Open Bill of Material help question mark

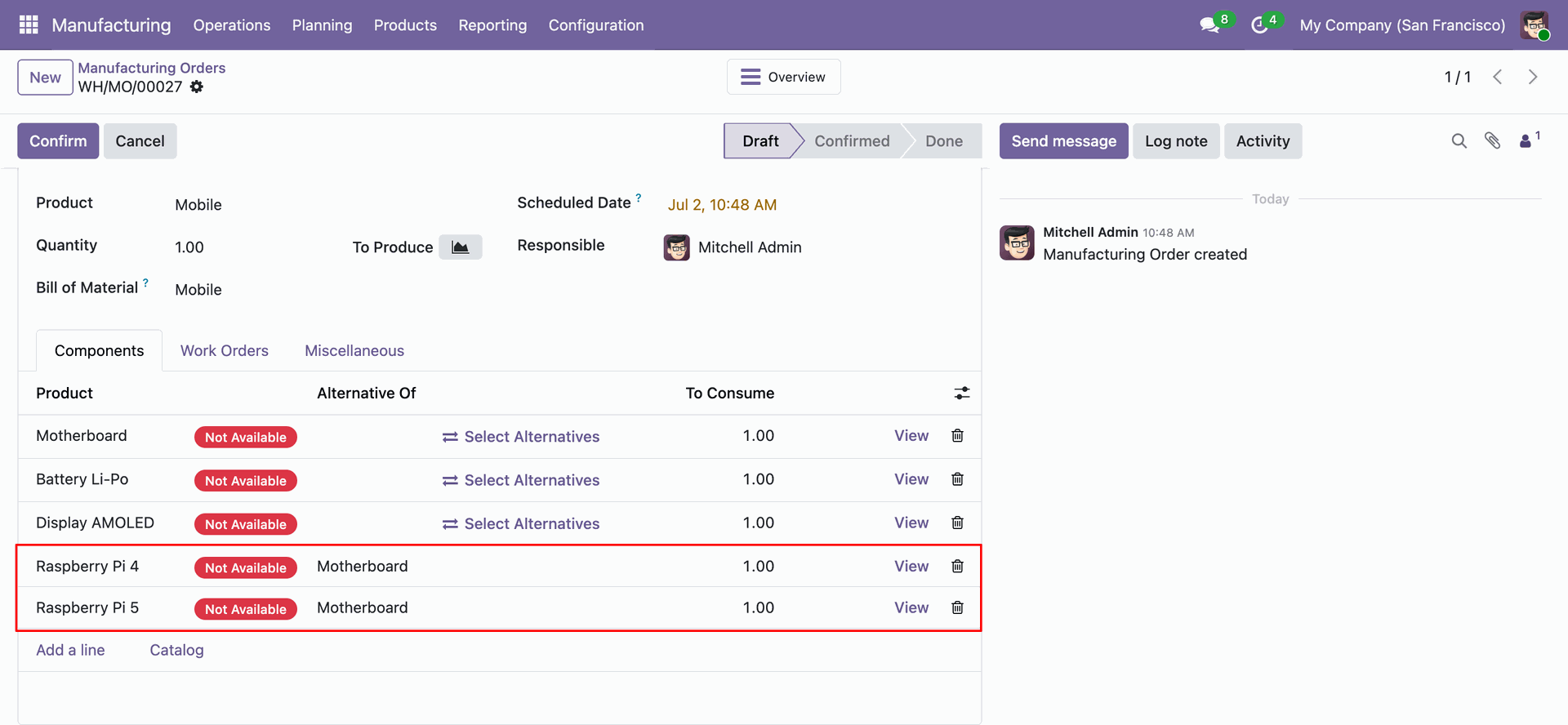point(145,282)
